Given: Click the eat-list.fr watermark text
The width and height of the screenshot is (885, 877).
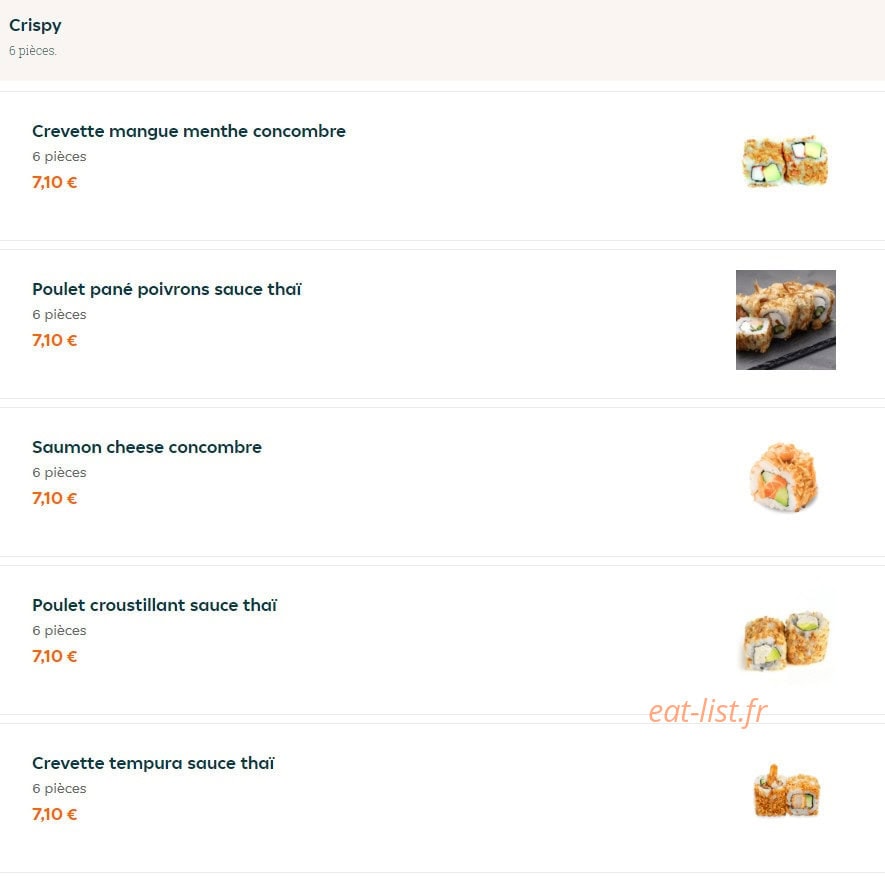Looking at the screenshot, I should coord(708,711).
